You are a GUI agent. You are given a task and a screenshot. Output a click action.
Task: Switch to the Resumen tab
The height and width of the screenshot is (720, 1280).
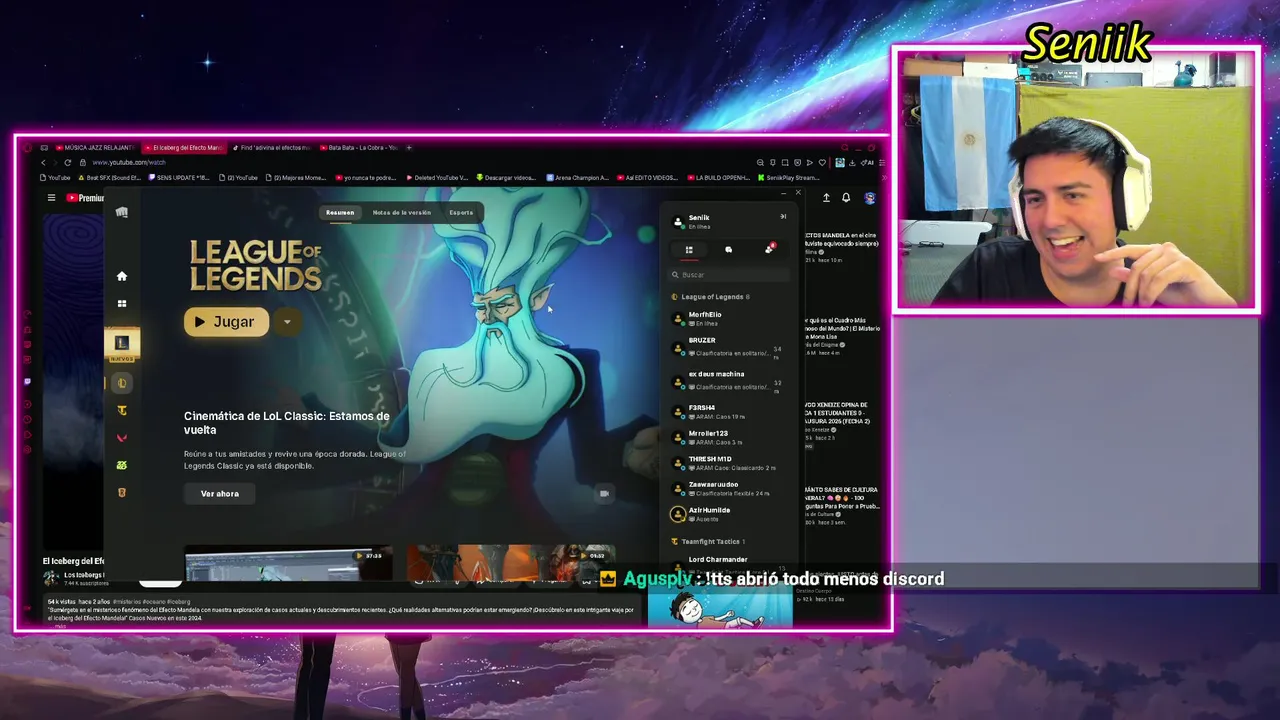(x=340, y=212)
